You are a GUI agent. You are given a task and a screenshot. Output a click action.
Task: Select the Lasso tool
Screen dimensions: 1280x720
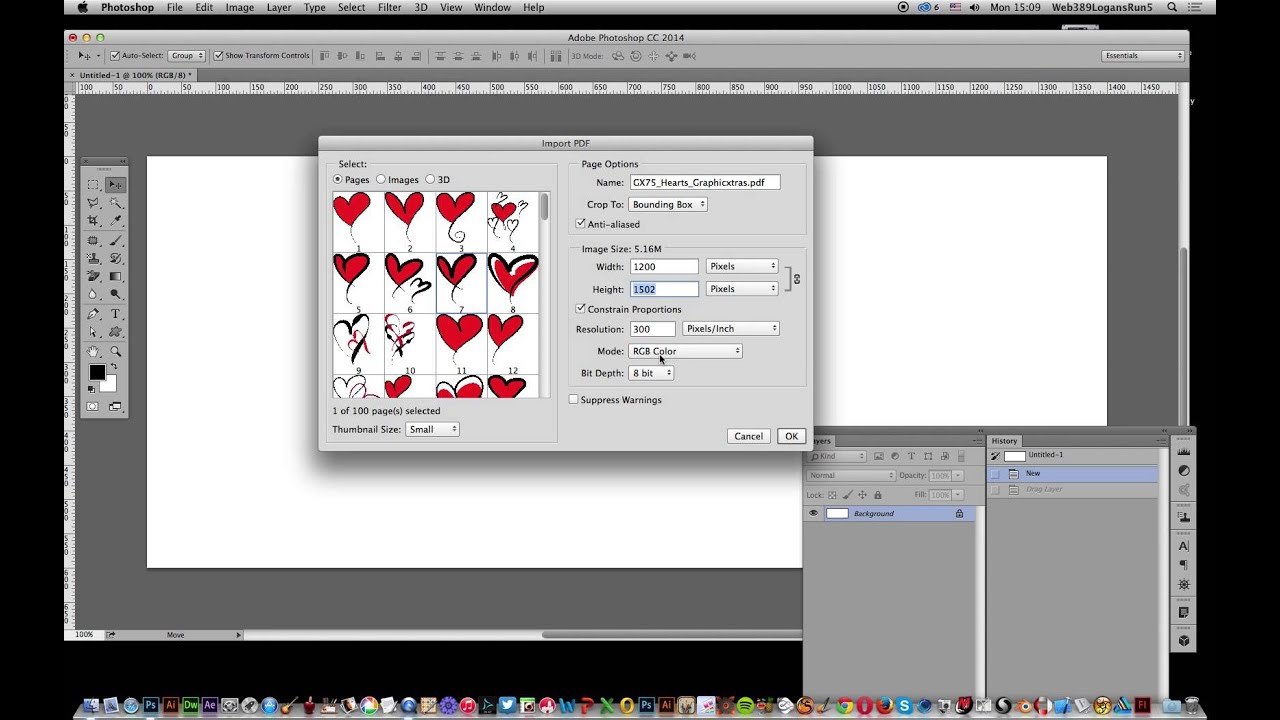tap(93, 202)
